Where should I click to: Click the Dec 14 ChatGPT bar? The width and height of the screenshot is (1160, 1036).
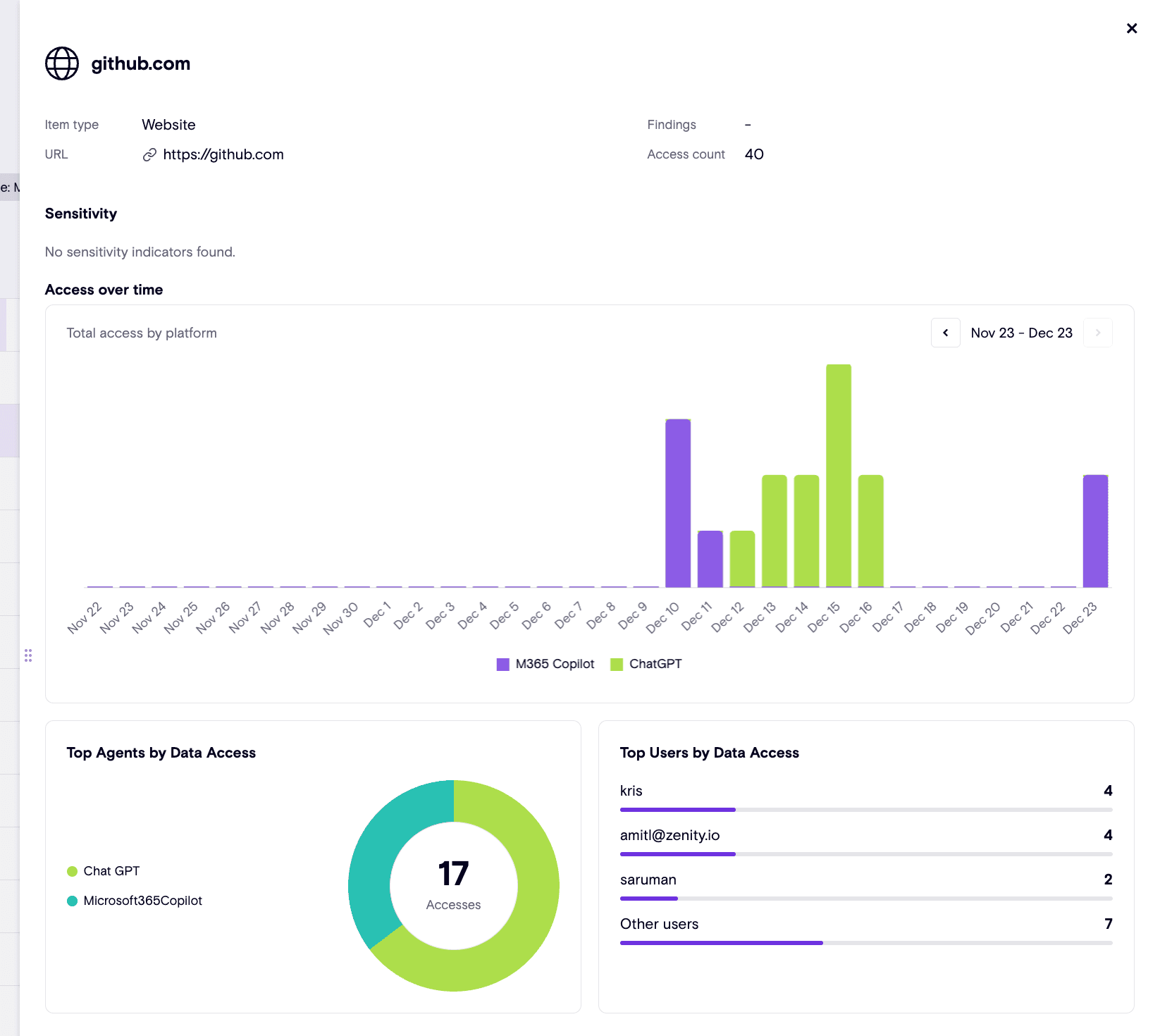pos(806,531)
